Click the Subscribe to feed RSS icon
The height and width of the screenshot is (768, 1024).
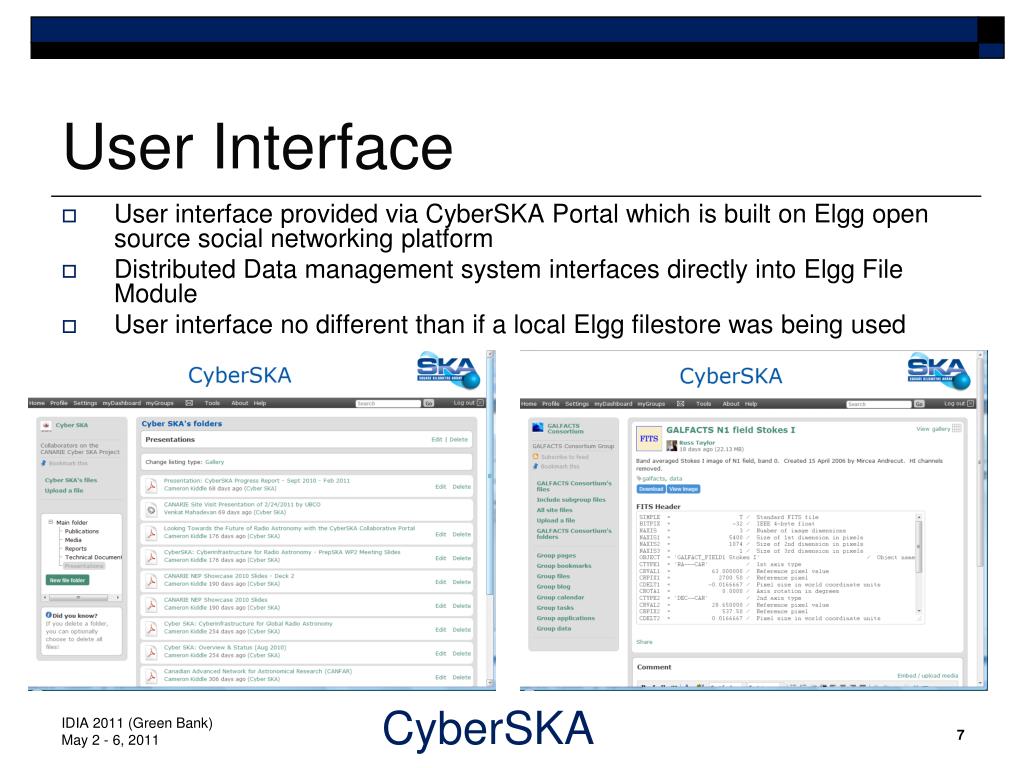(536, 456)
